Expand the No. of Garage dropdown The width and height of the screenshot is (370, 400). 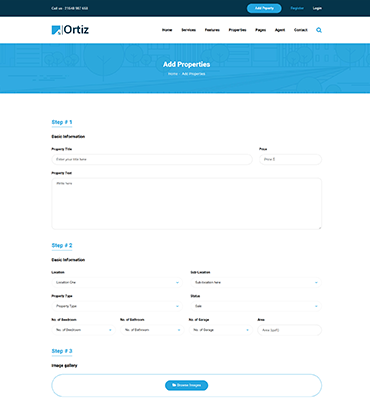click(x=221, y=330)
